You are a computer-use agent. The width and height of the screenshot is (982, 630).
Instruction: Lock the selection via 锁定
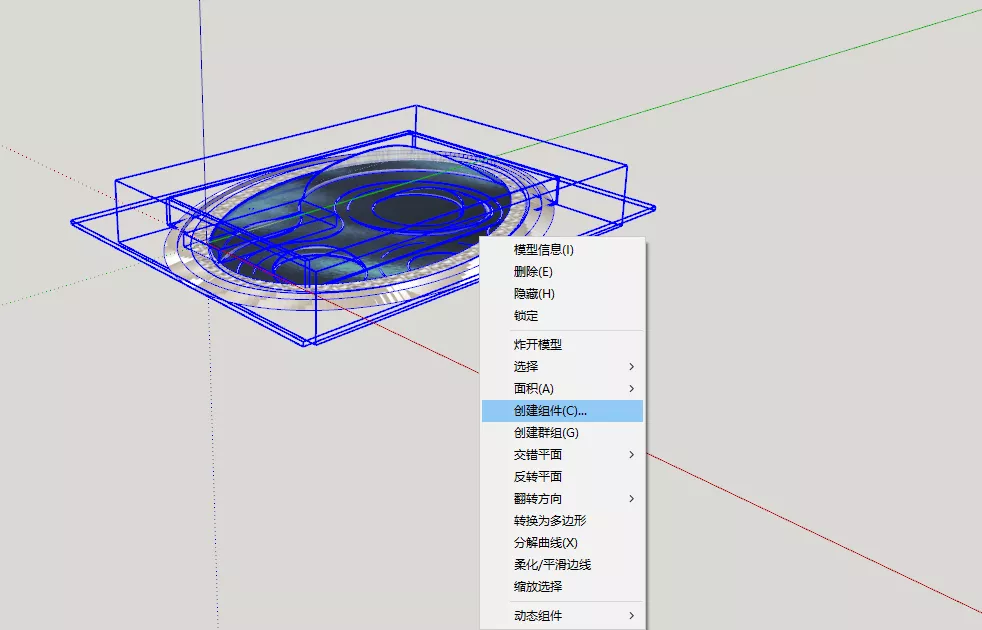pyautogui.click(x=526, y=316)
